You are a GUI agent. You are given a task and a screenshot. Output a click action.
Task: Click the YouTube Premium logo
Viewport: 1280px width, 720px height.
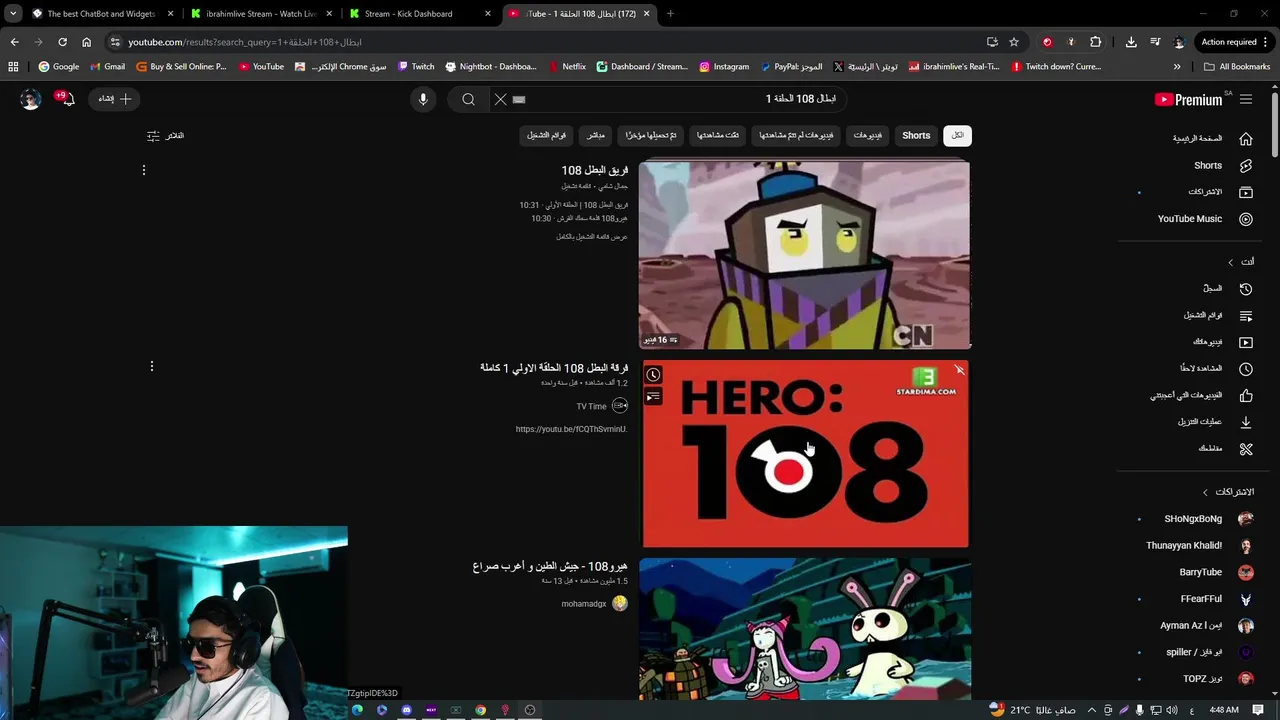1188,99
